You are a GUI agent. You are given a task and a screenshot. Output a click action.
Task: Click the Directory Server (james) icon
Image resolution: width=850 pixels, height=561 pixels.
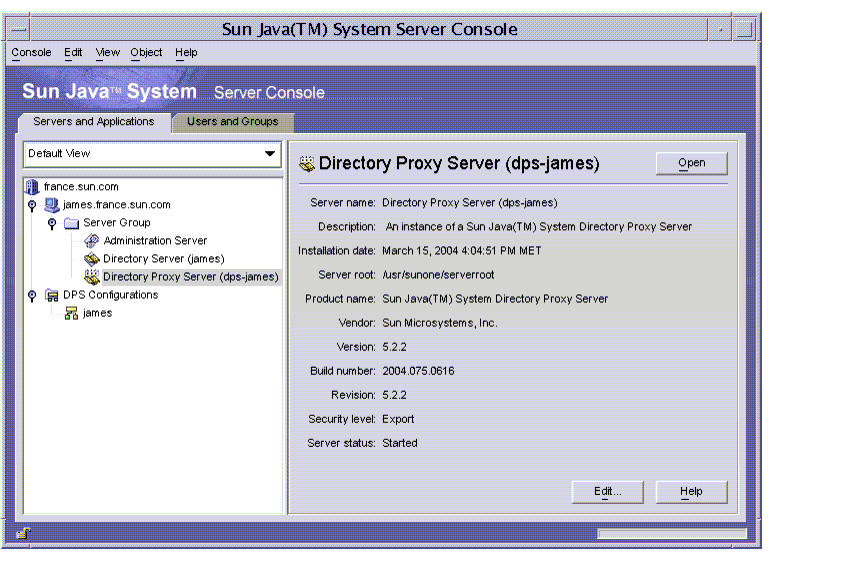pos(92,259)
